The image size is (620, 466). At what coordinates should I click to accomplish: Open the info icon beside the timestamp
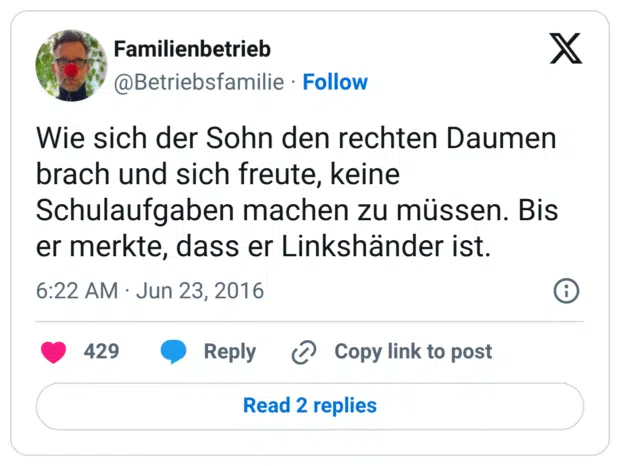[x=566, y=291]
